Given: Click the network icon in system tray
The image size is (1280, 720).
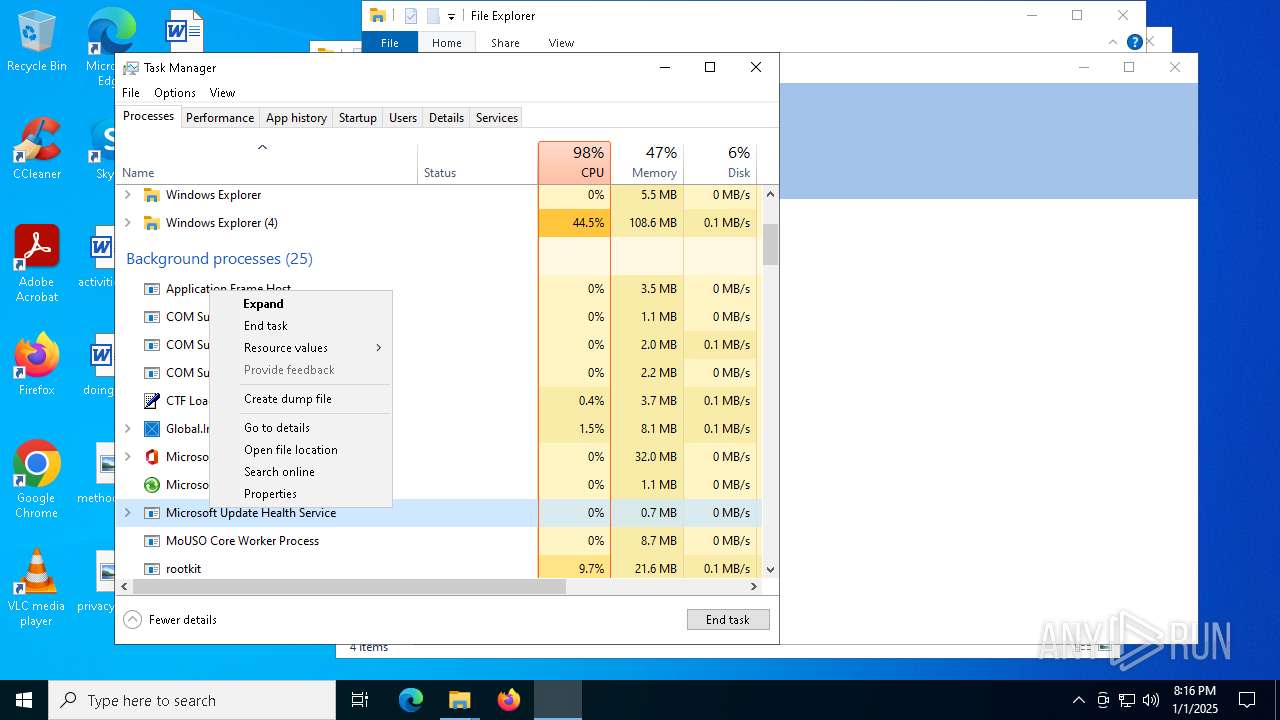Looking at the screenshot, I should tap(1127, 700).
